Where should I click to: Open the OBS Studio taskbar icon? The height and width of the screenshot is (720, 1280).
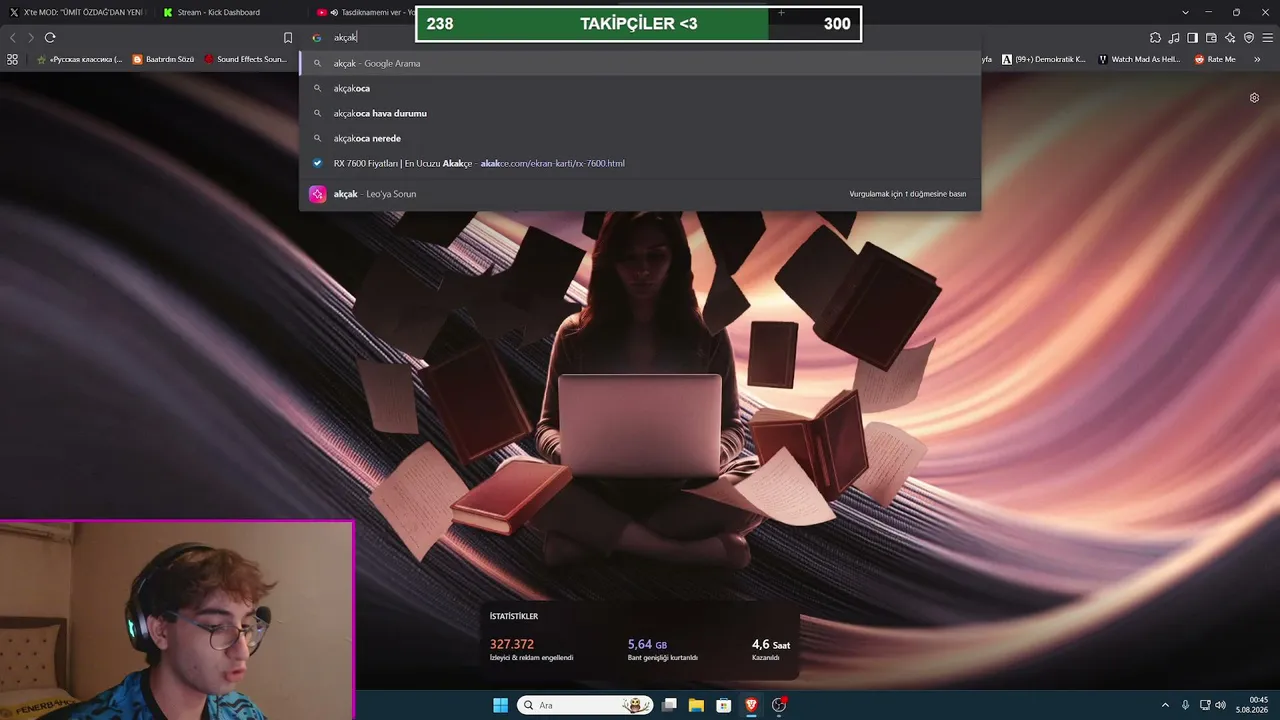[779, 705]
